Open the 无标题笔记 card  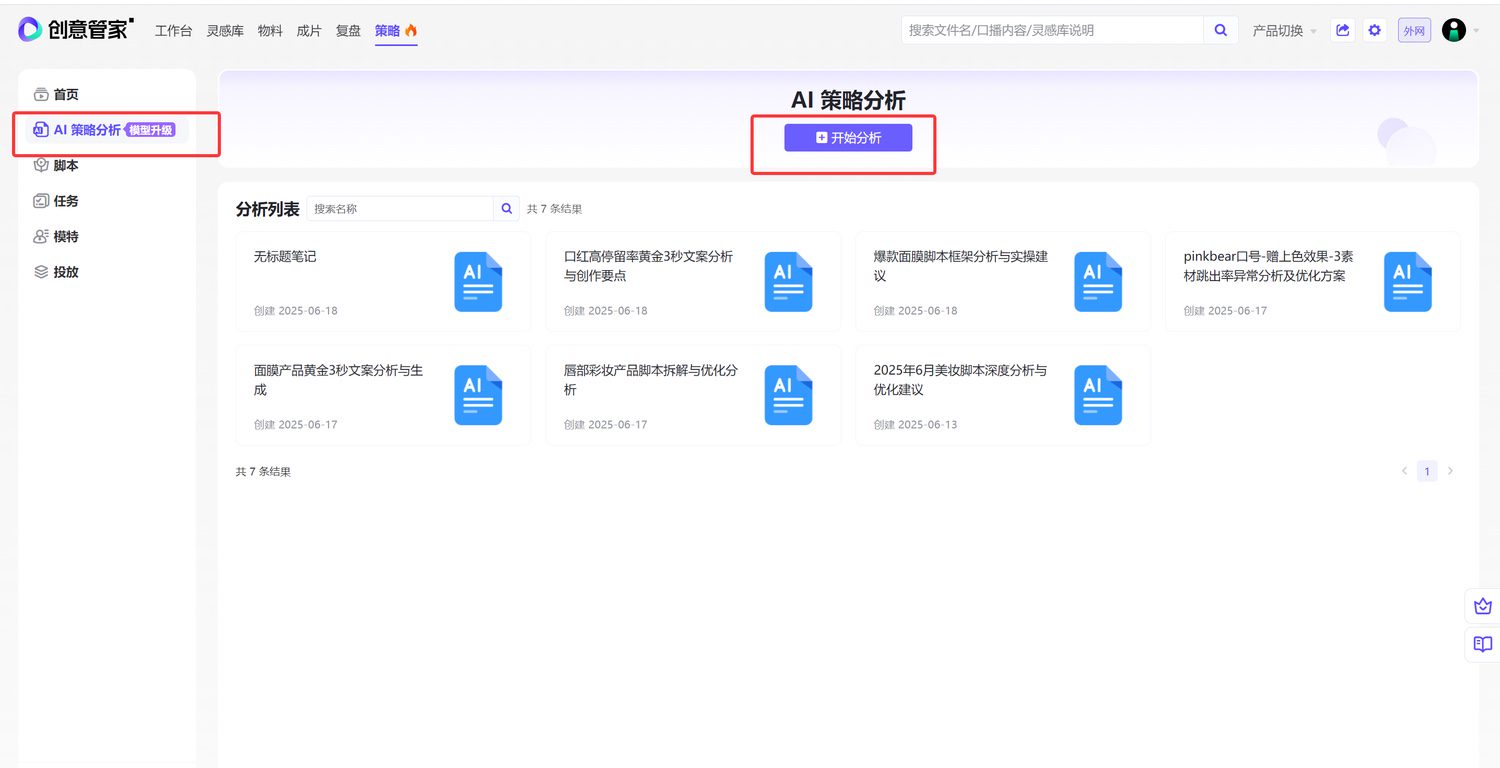(x=383, y=281)
